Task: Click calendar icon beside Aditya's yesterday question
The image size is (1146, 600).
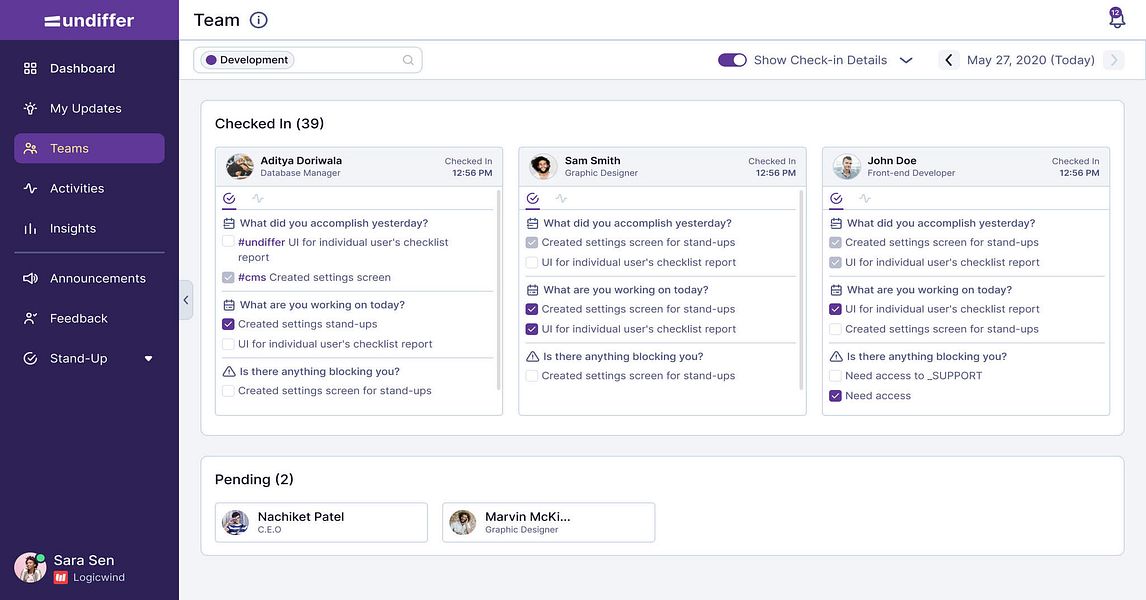Action: [x=229, y=224]
